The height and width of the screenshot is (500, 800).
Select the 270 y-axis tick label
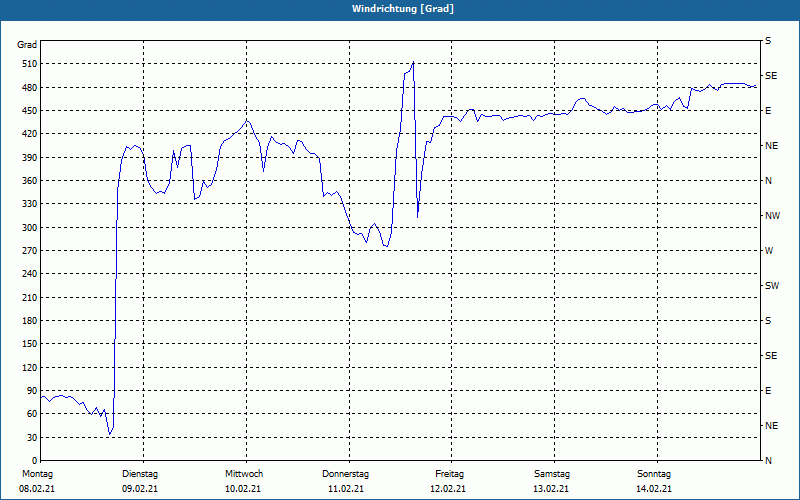coord(30,251)
